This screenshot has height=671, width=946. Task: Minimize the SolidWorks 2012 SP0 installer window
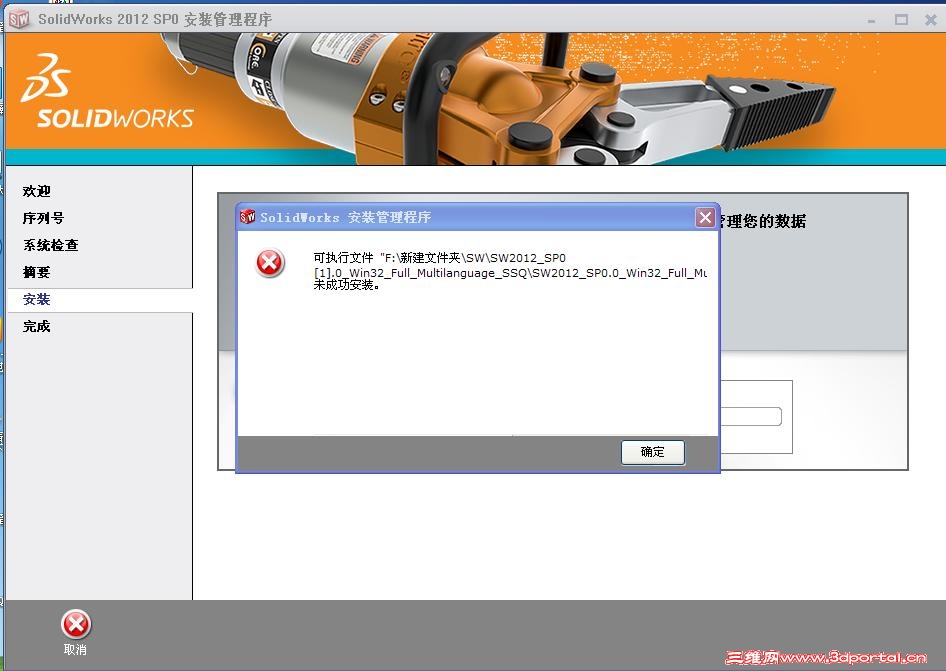[x=871, y=21]
